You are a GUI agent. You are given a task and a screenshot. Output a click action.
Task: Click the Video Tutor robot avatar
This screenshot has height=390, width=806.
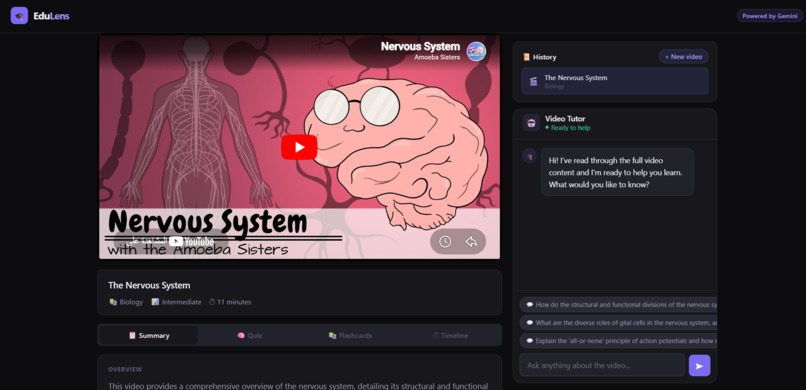coord(531,123)
